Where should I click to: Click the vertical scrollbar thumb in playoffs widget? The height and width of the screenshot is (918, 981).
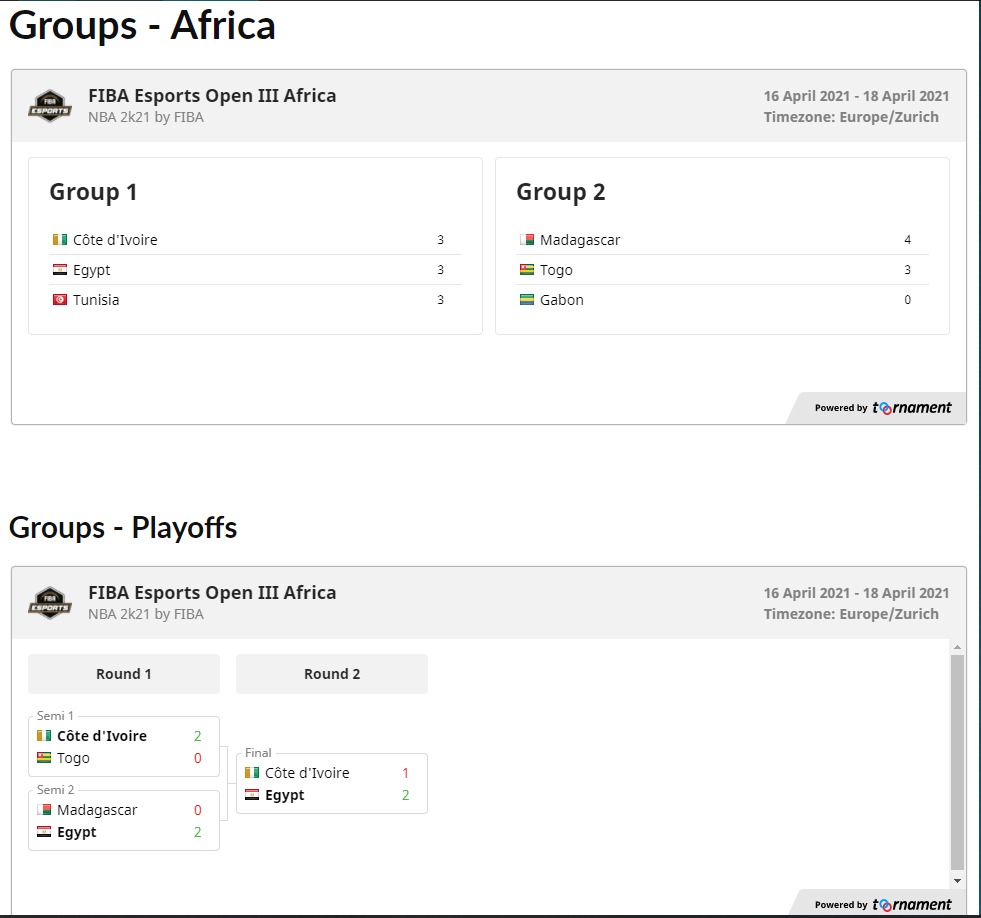pyautogui.click(x=957, y=762)
